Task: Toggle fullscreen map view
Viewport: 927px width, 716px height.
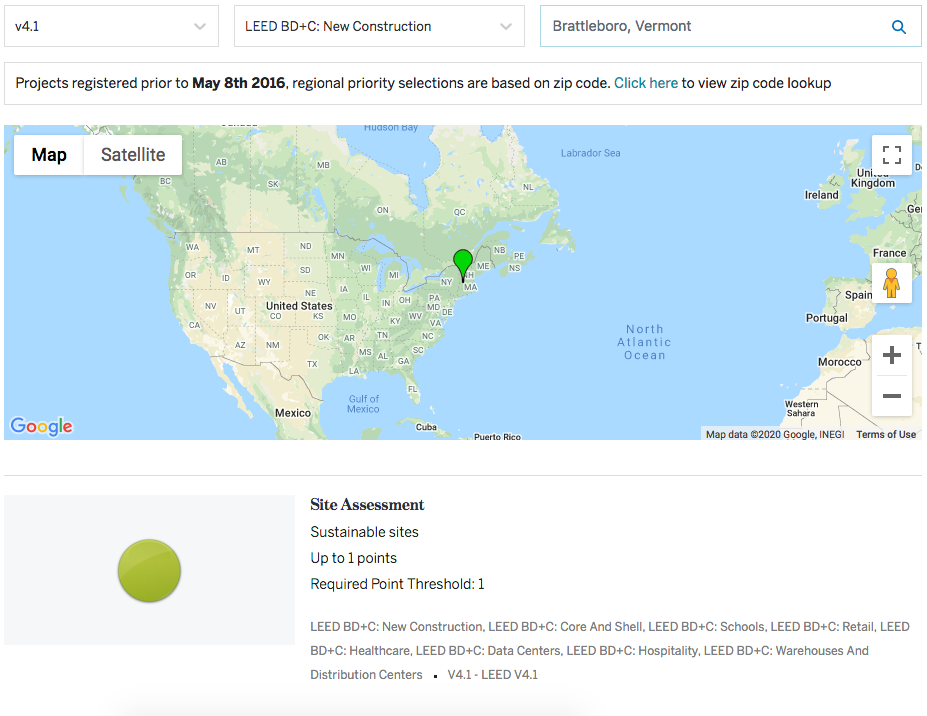Action: coord(891,155)
